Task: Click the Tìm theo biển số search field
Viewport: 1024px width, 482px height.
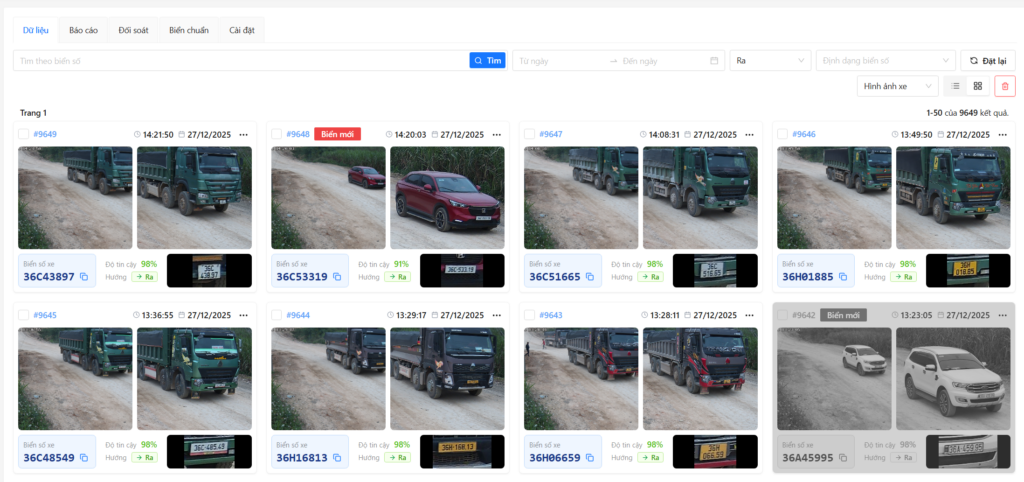Action: click(242, 61)
